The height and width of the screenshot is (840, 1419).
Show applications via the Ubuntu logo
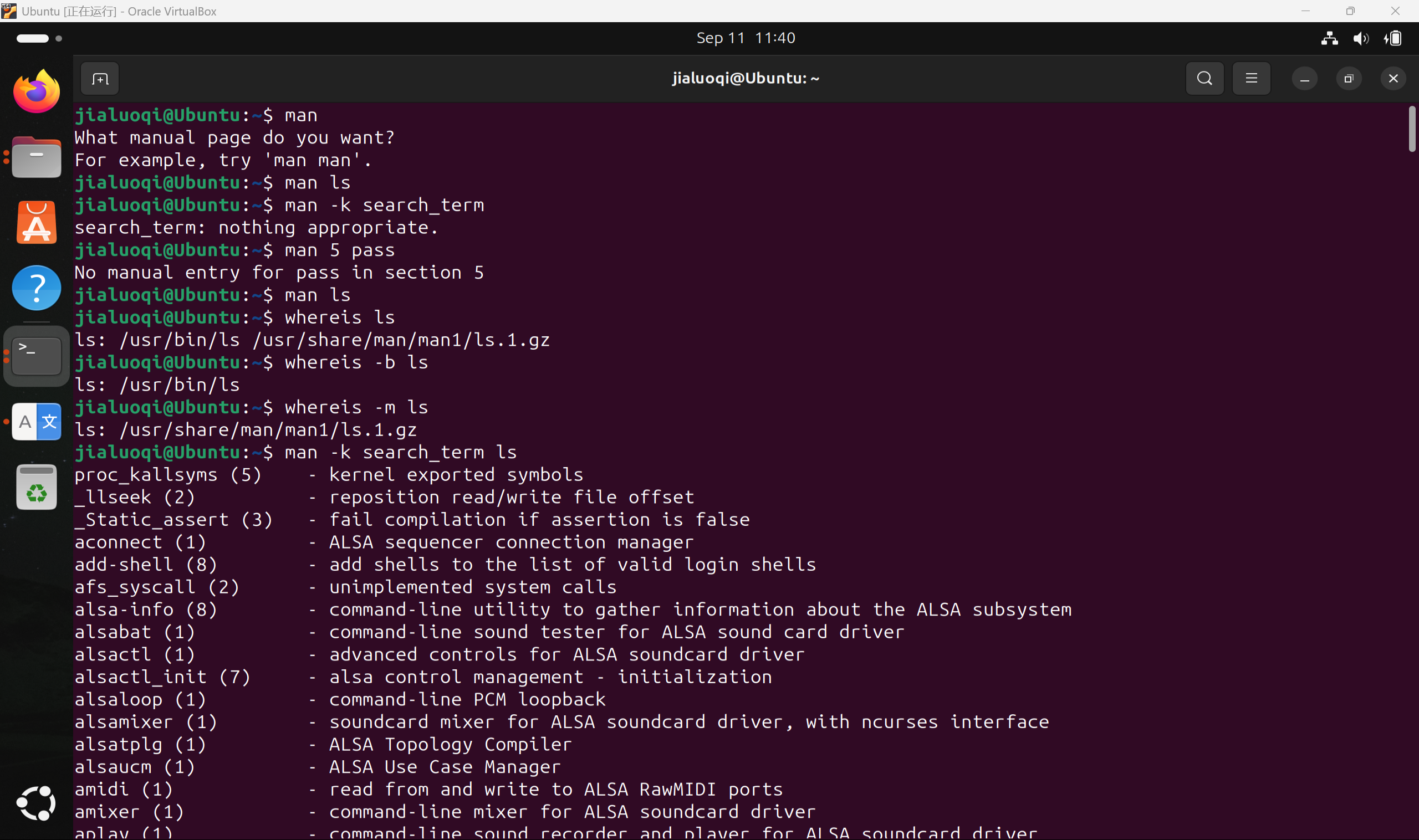37,803
